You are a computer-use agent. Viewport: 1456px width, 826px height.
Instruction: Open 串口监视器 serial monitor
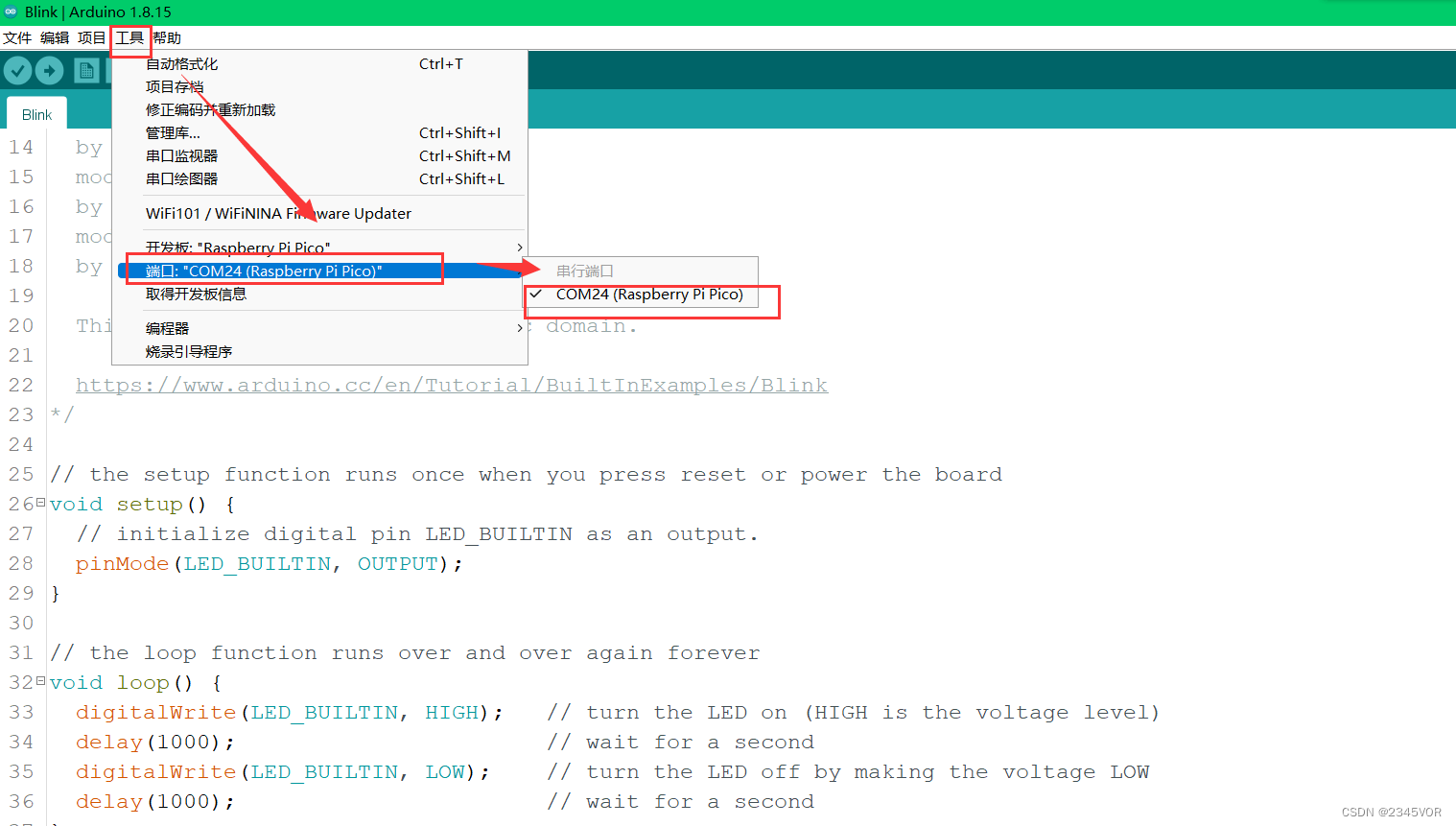(320, 155)
